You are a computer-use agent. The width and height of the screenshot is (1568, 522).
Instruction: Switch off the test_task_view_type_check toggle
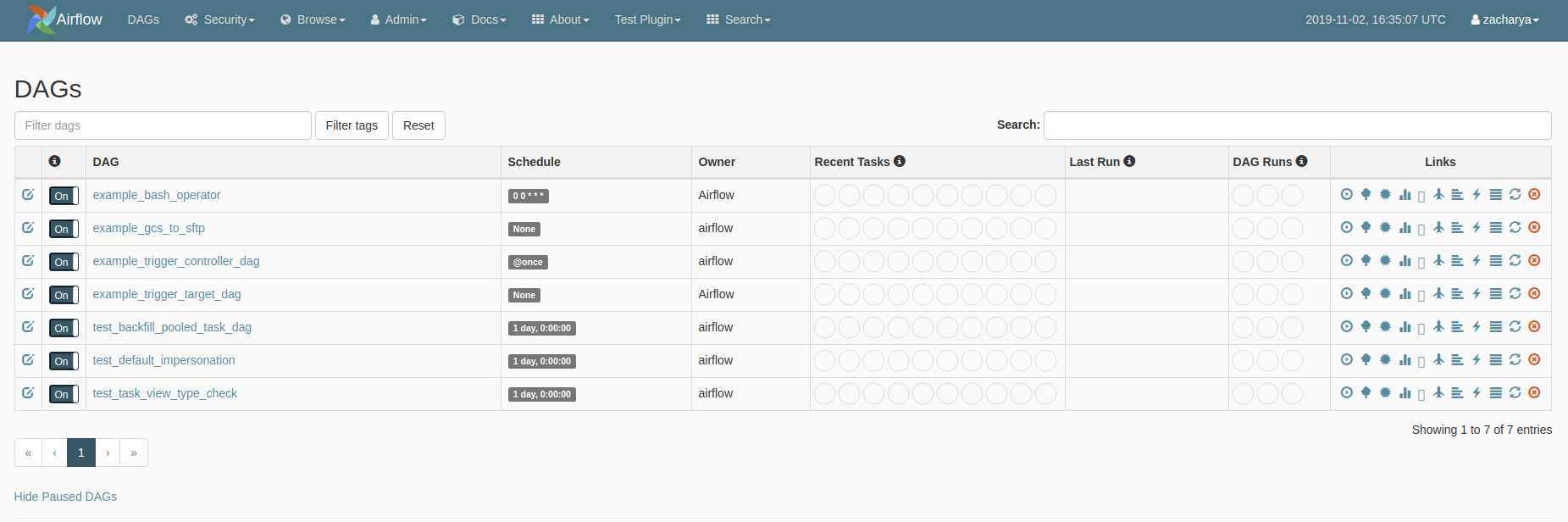[x=64, y=394]
